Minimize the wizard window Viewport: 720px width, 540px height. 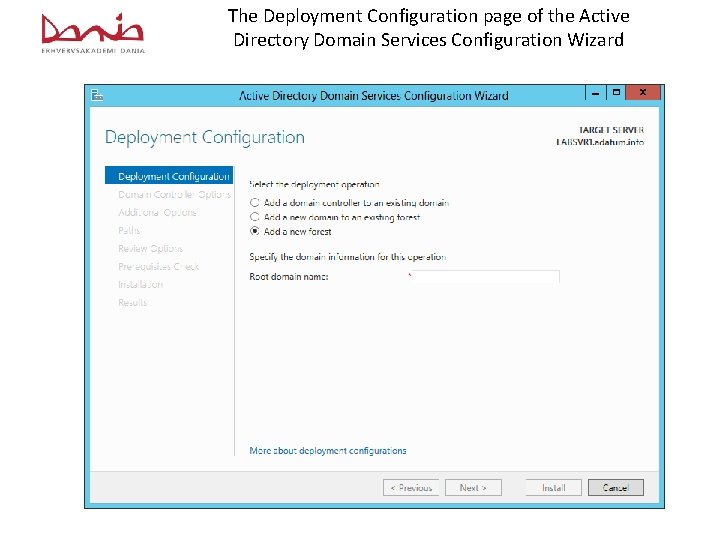tap(596, 93)
